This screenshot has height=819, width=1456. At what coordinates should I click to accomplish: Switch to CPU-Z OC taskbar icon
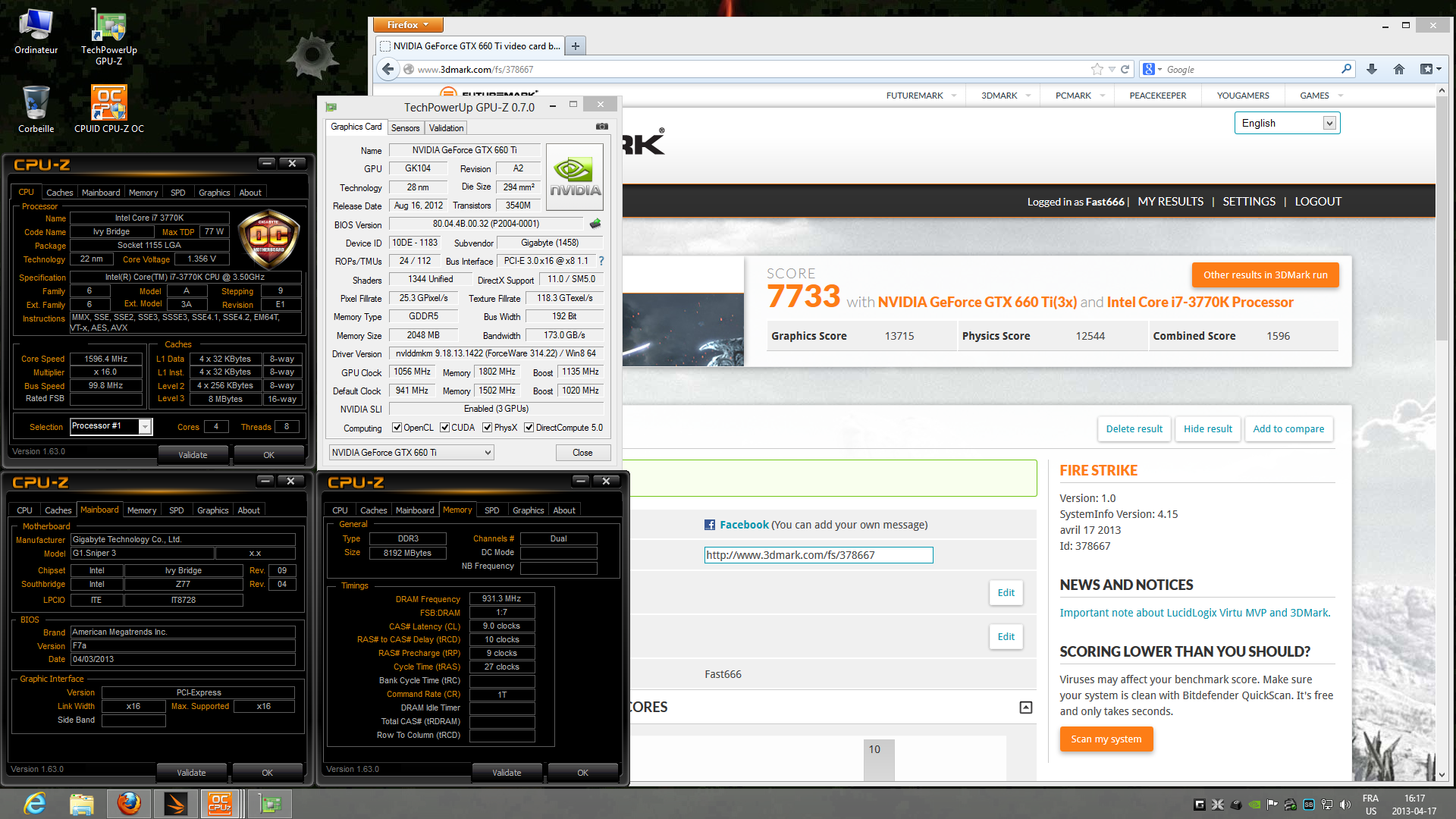pos(221,803)
